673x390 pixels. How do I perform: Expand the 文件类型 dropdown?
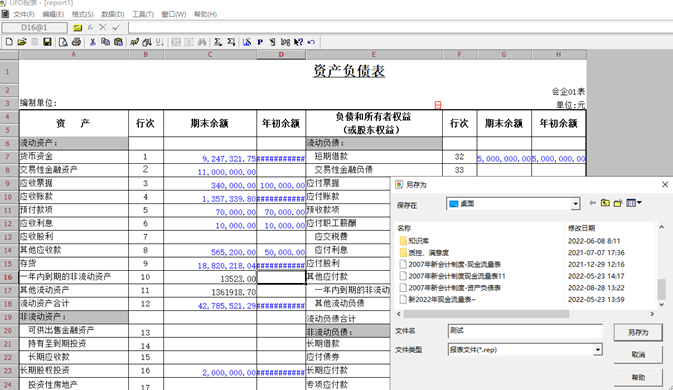[x=597, y=350]
